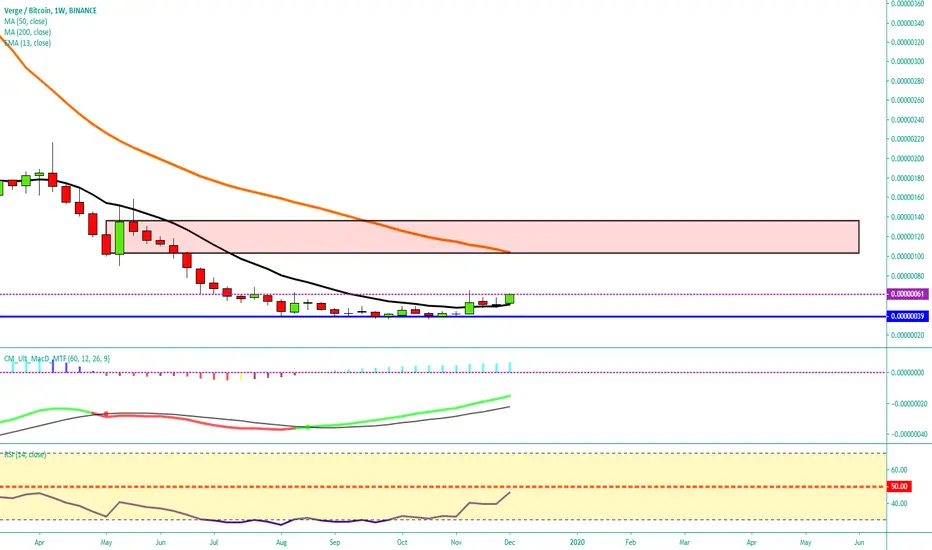The width and height of the screenshot is (932, 550).
Task: Click the 2020 label on time axis
Action: pos(577,542)
